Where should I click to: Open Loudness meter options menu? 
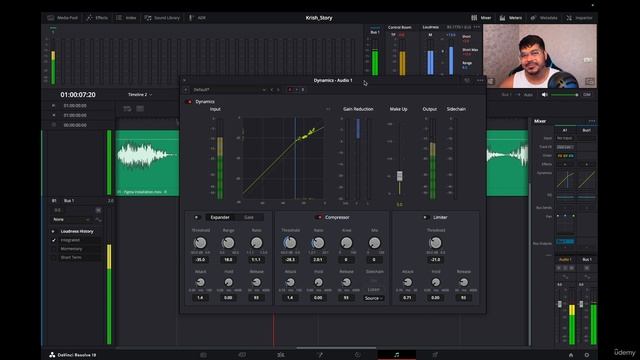click(477, 27)
